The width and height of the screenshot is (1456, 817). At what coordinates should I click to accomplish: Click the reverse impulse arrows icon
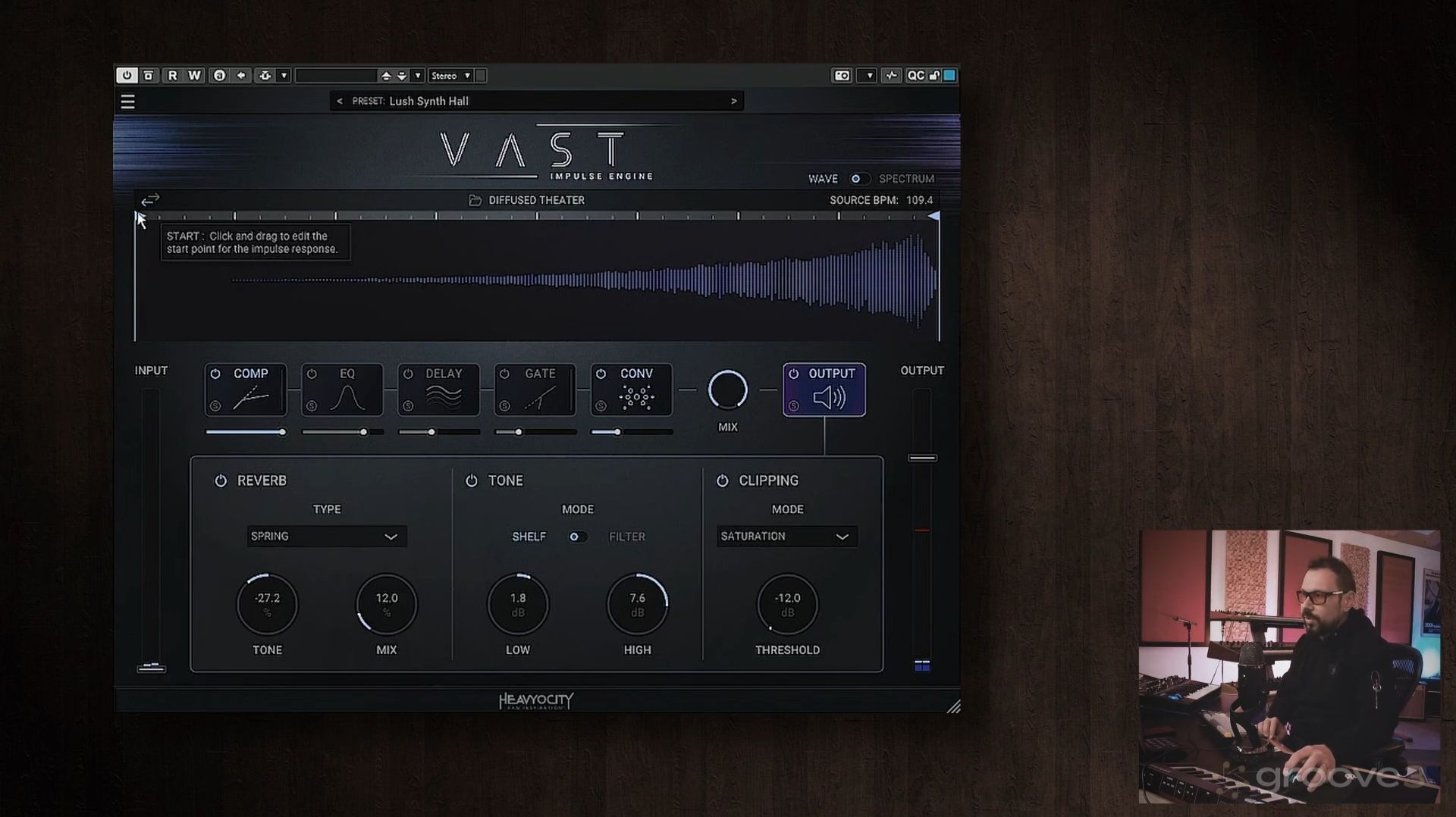point(150,199)
